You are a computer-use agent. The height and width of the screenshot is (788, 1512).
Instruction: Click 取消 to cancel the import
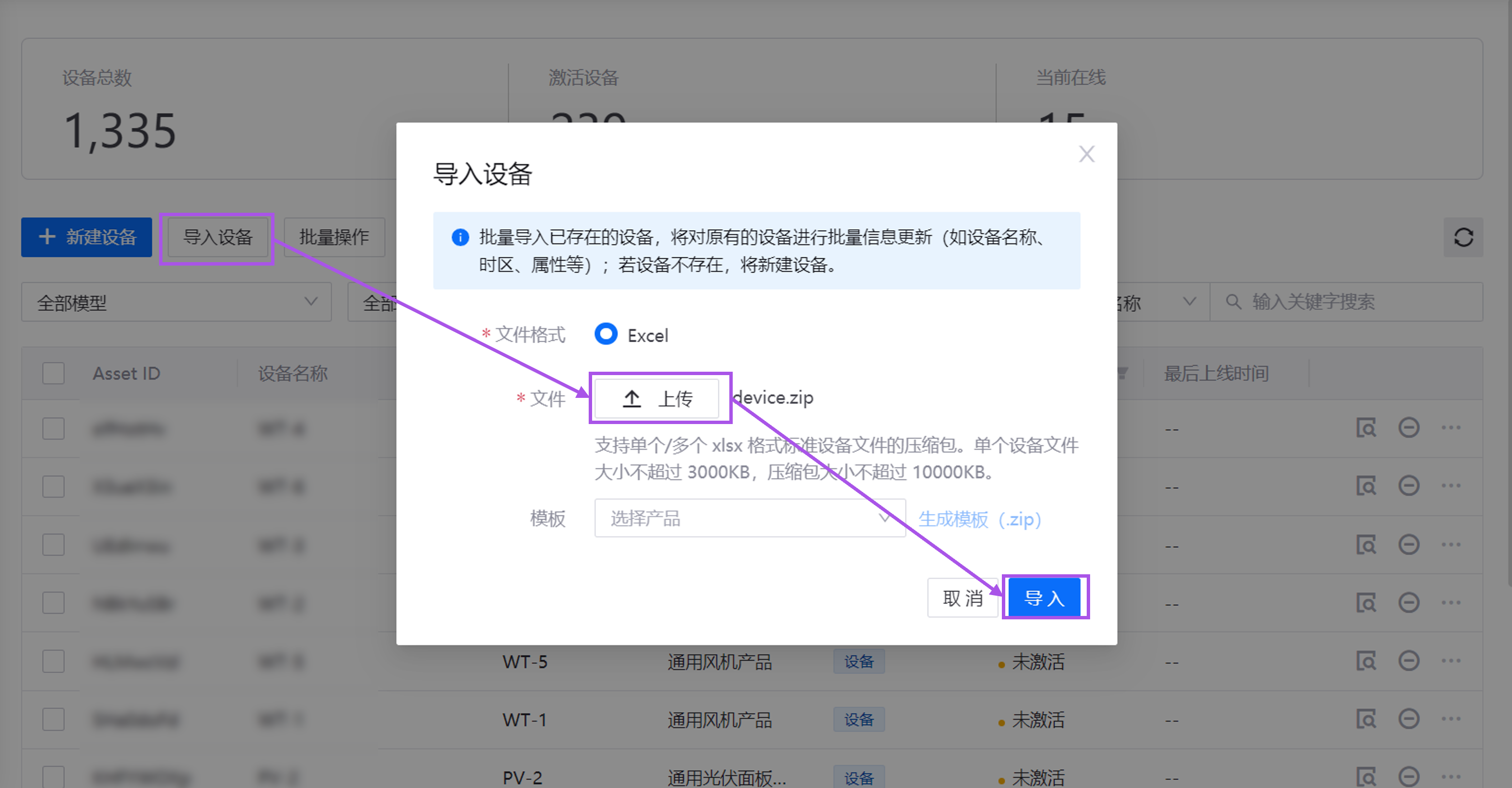pyautogui.click(x=963, y=598)
